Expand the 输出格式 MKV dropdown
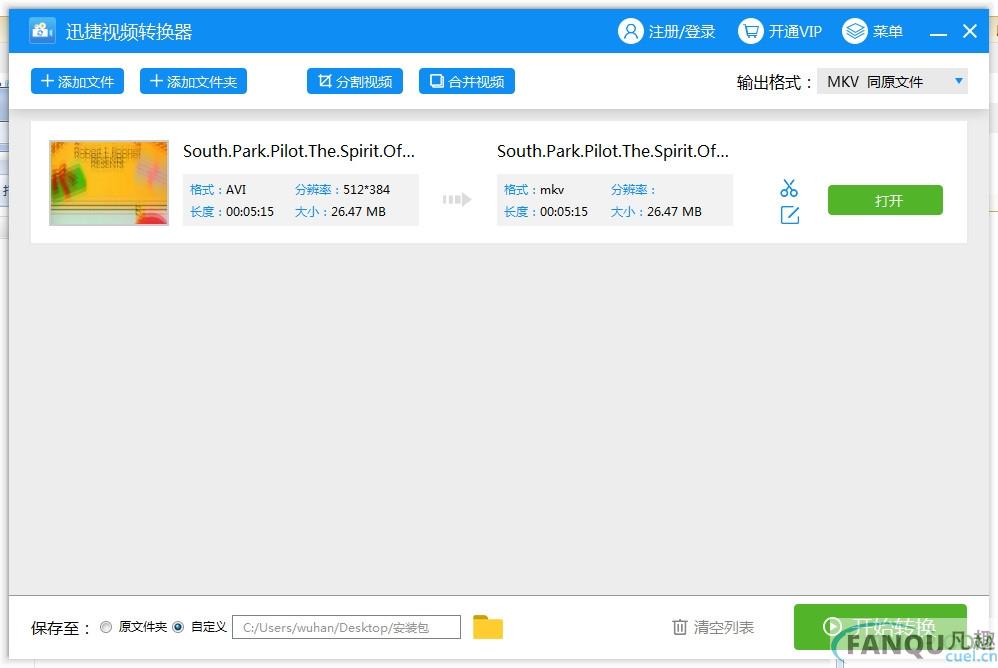 (x=892, y=81)
